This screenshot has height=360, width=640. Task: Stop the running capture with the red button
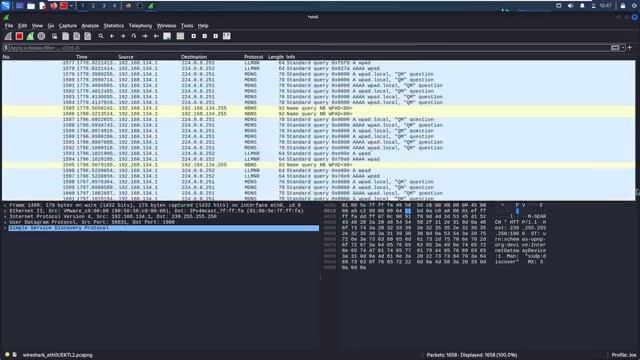(x=19, y=36)
